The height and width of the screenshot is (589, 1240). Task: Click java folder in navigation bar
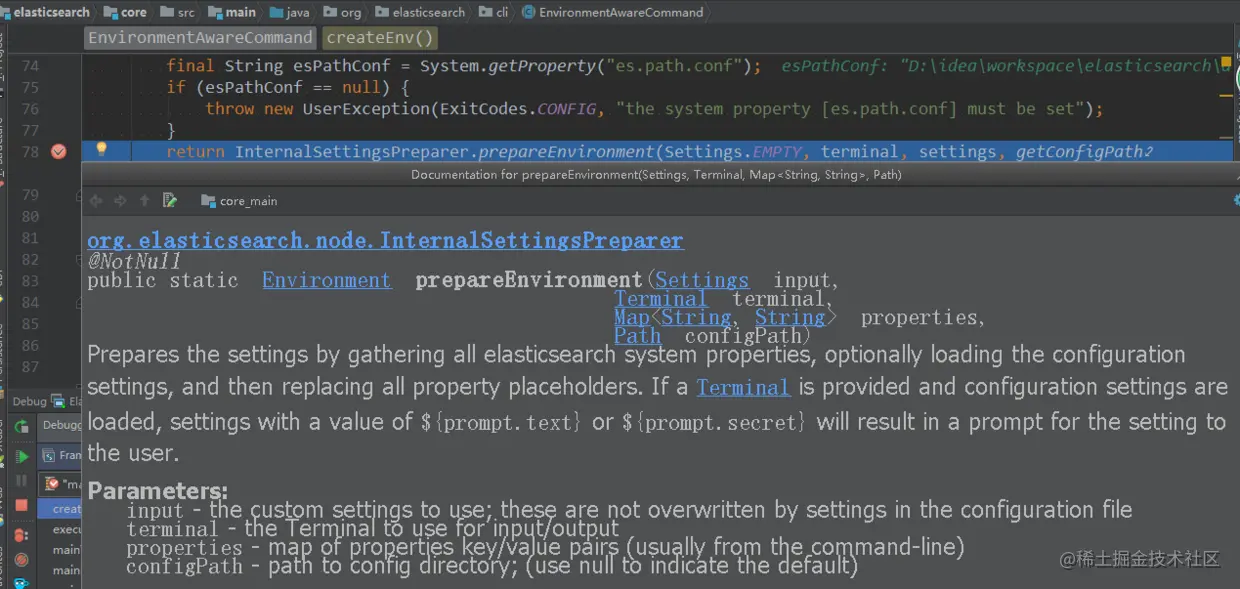tap(289, 12)
